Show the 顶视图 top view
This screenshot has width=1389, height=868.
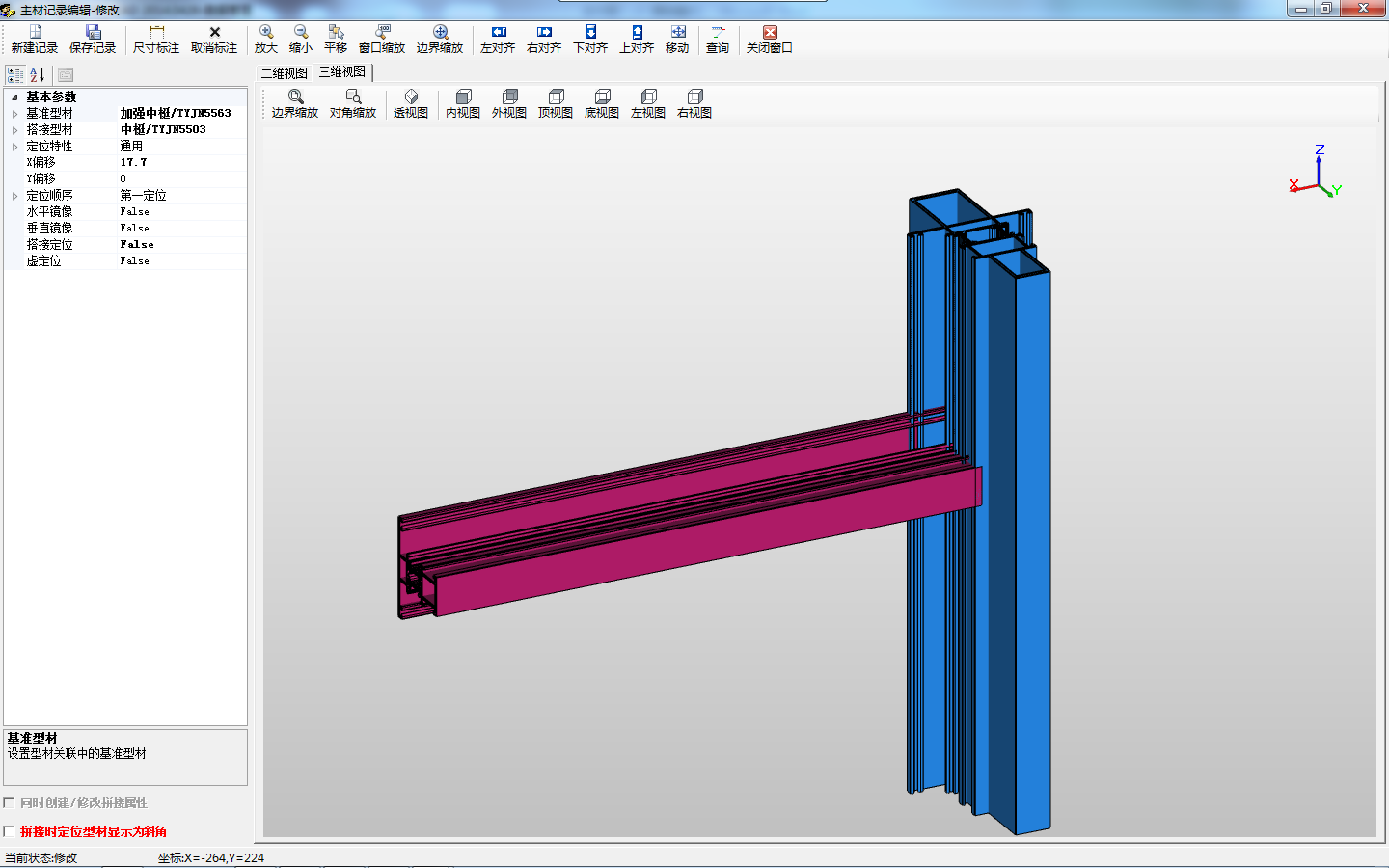(x=556, y=104)
